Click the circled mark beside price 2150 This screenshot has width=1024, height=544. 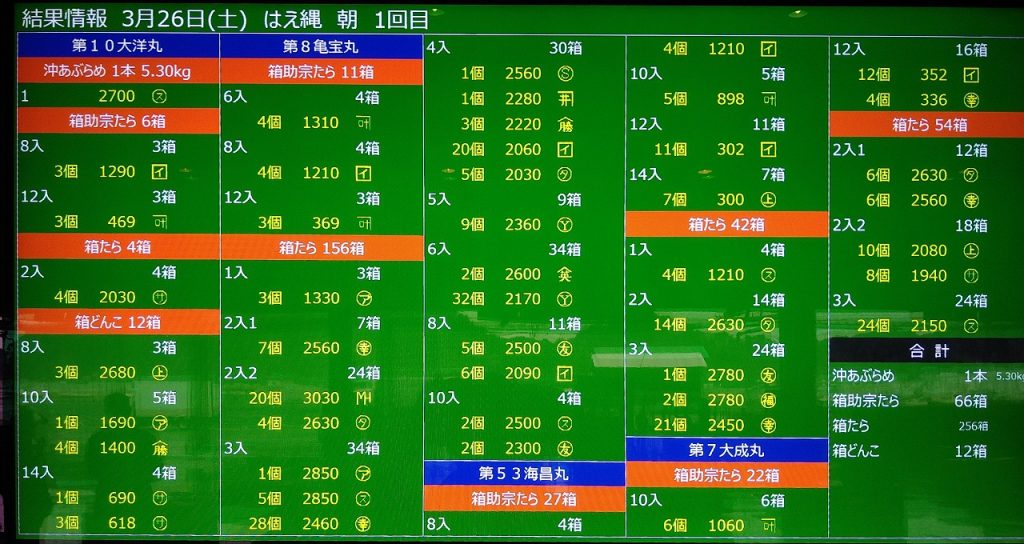pyautogui.click(x=970, y=325)
